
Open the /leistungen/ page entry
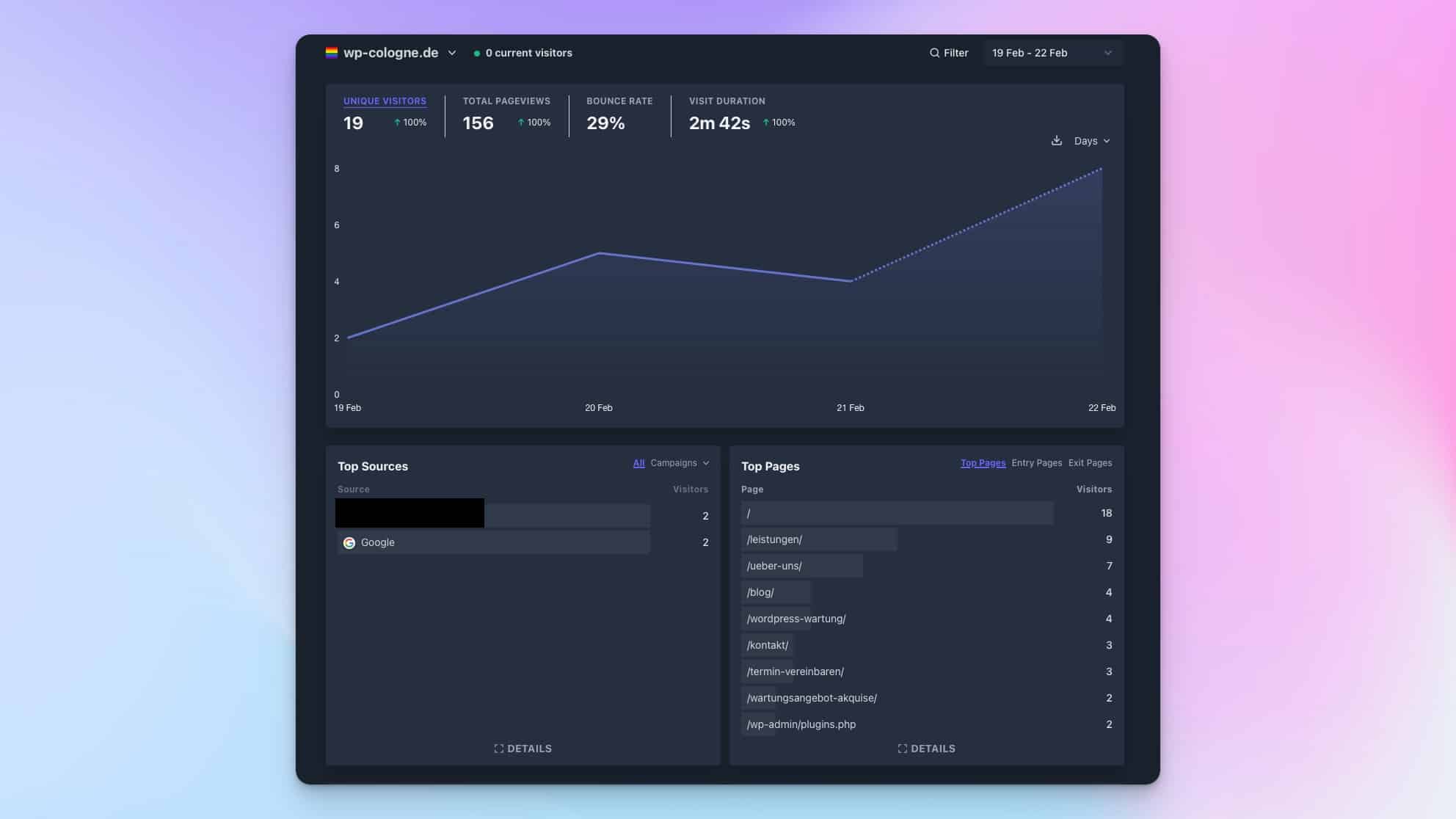(774, 539)
